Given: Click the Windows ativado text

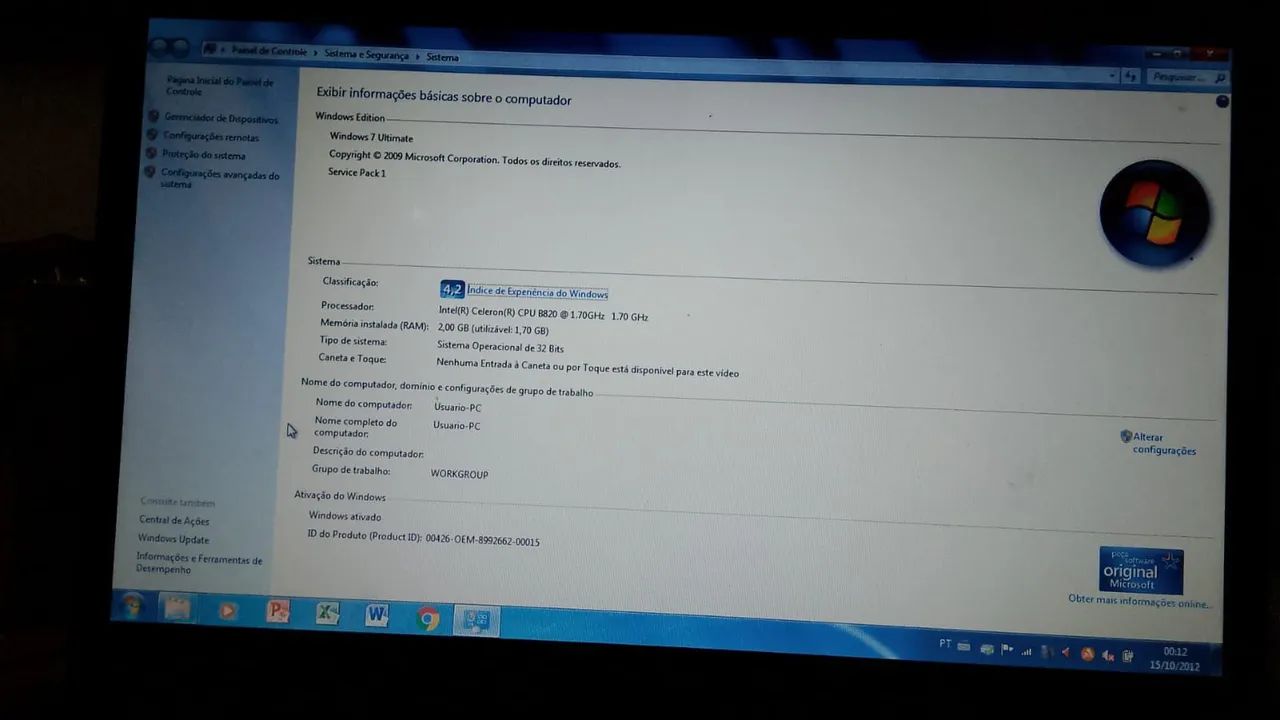Looking at the screenshot, I should click(345, 516).
